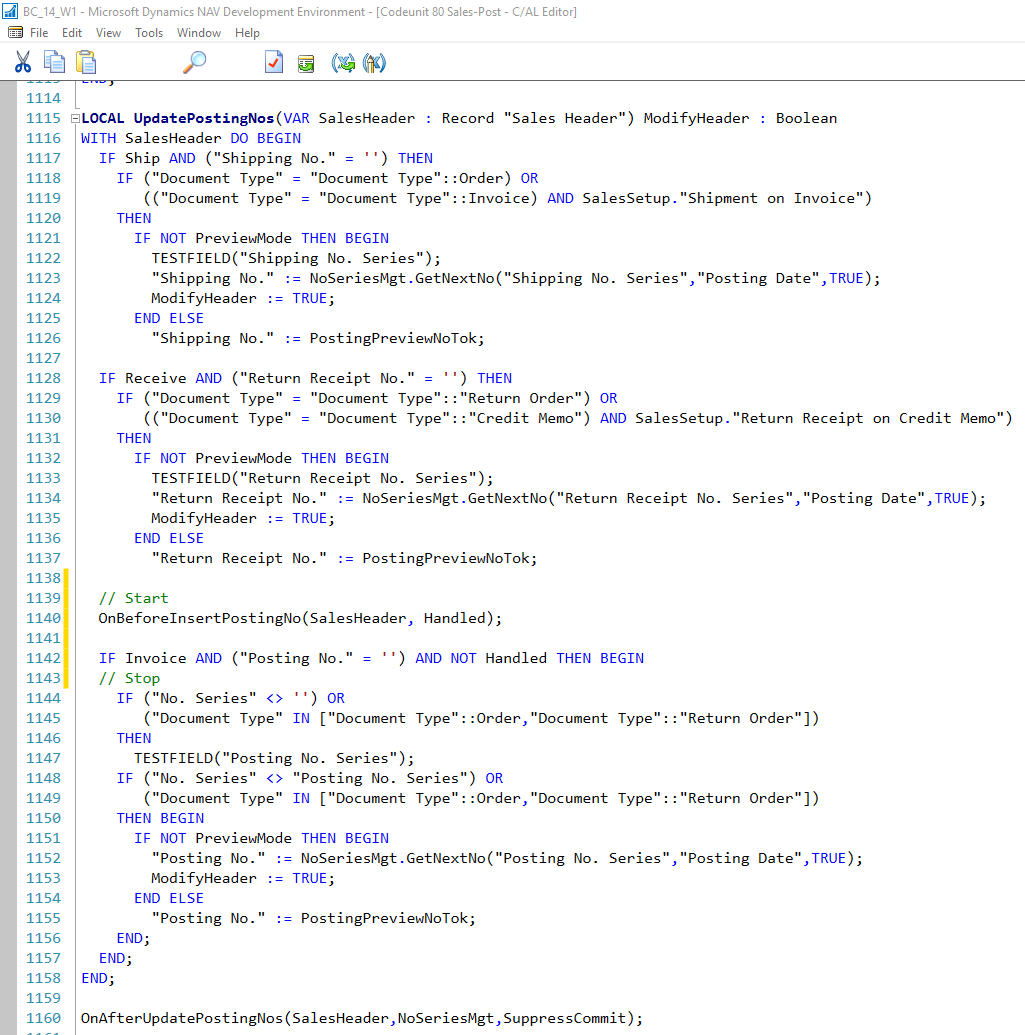Open the Edit menu
The width and height of the screenshot is (1025, 1035).
tap(71, 32)
